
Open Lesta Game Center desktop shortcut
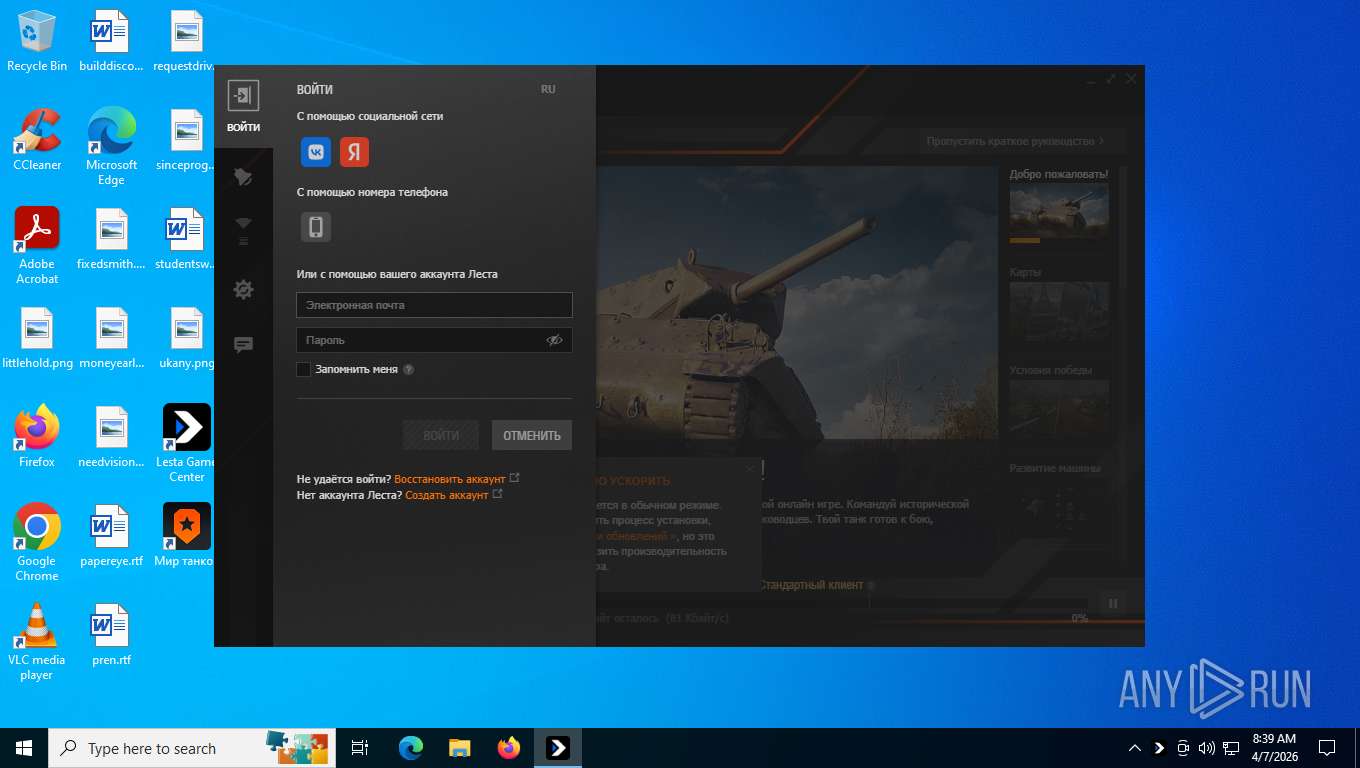(x=187, y=443)
